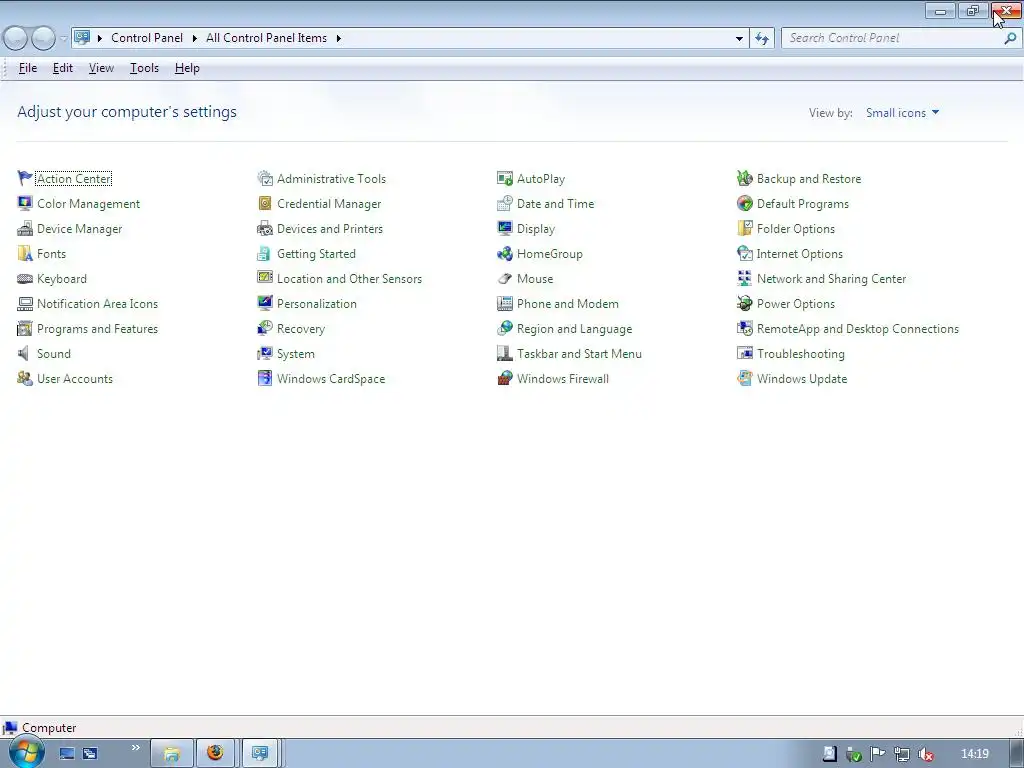Open the View menu
The height and width of the screenshot is (768, 1024).
tap(101, 68)
